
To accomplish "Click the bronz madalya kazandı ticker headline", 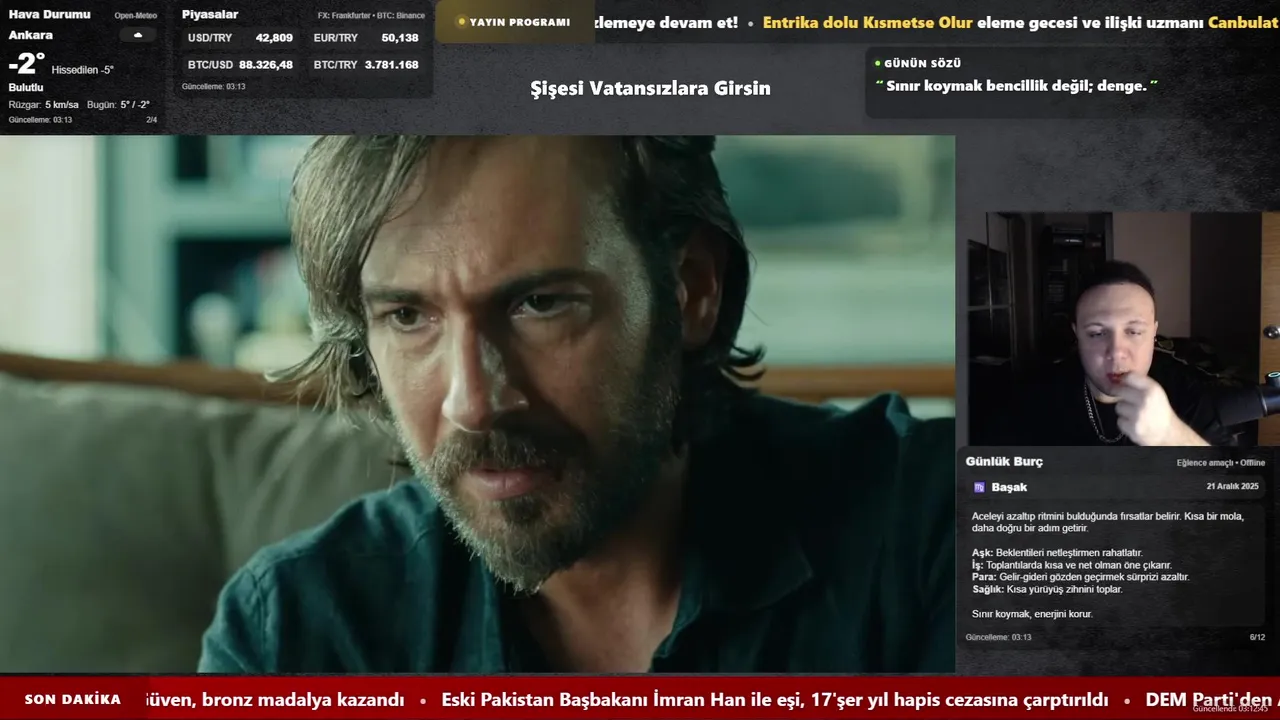I will click(x=275, y=699).
